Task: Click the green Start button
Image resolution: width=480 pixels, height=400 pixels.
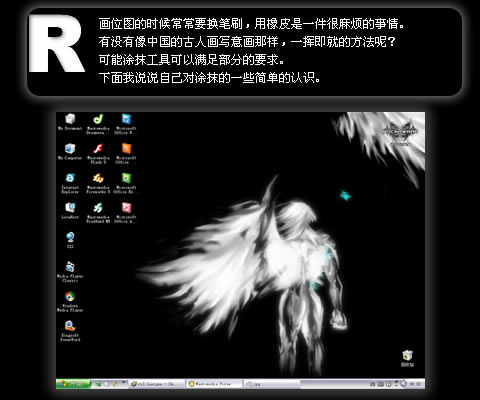Action: [x=73, y=384]
